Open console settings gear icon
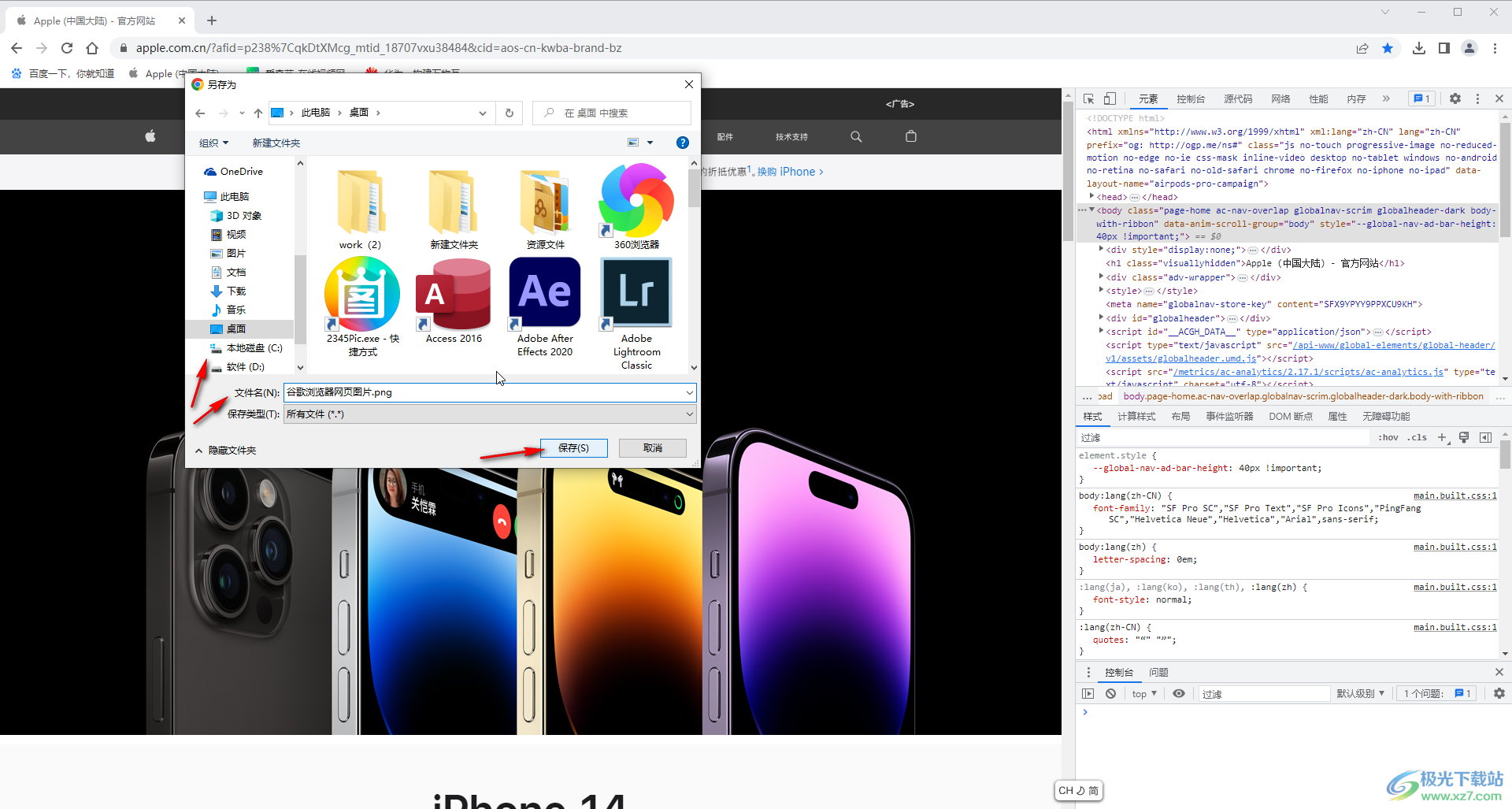This screenshot has height=809, width=1512. coord(1499,693)
